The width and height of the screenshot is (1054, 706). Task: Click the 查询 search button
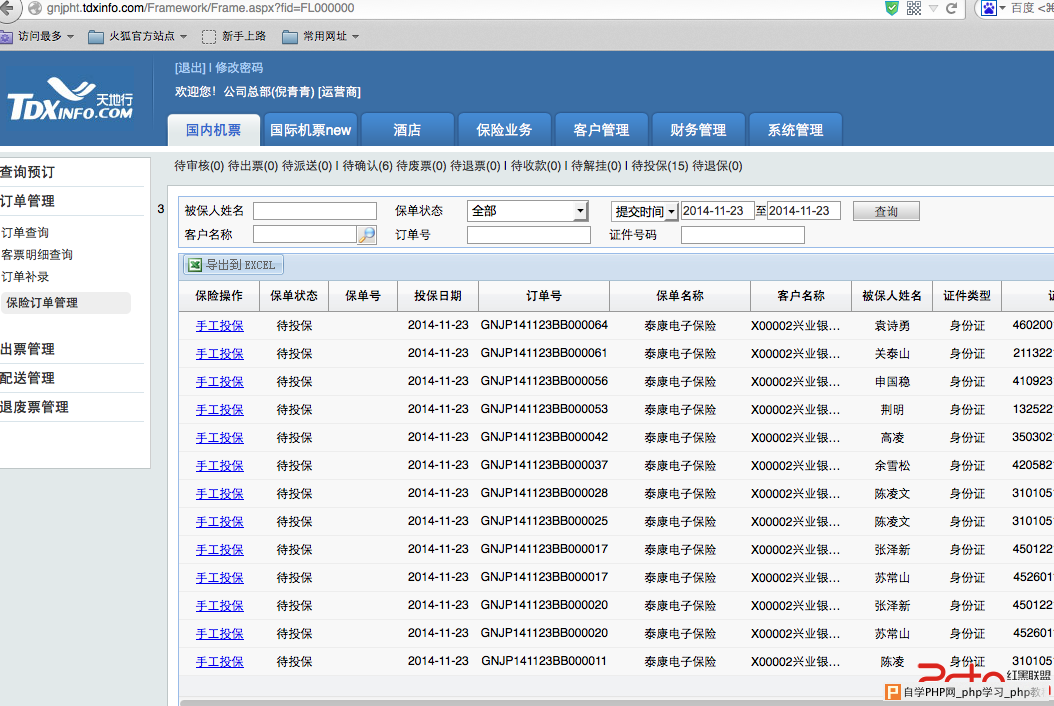click(886, 211)
